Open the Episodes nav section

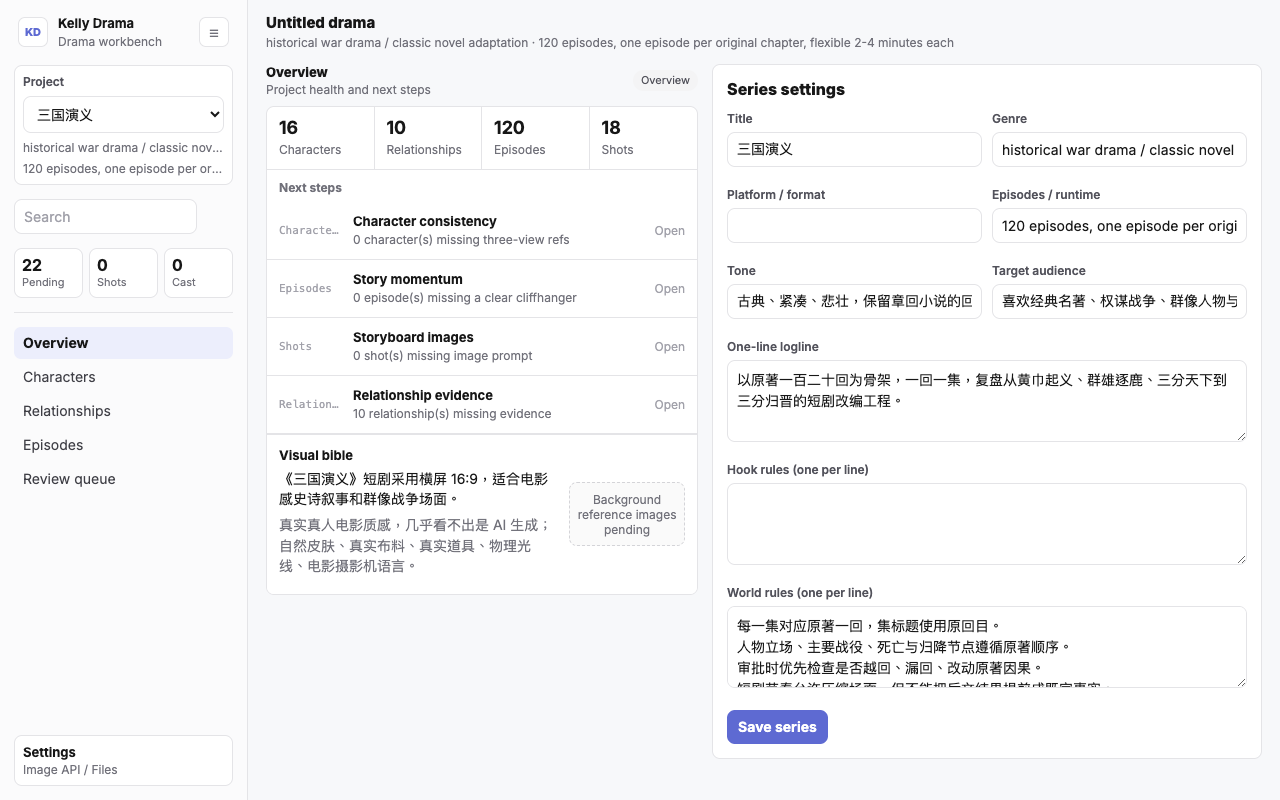(x=123, y=445)
